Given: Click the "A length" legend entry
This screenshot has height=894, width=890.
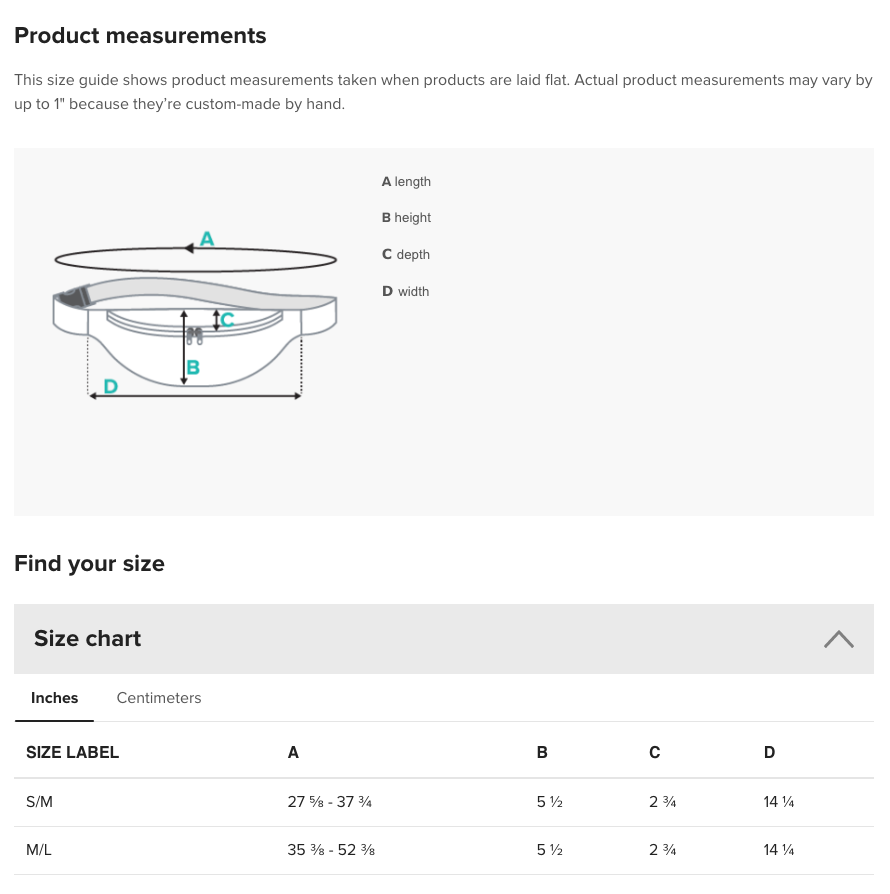Looking at the screenshot, I should click(x=406, y=182).
